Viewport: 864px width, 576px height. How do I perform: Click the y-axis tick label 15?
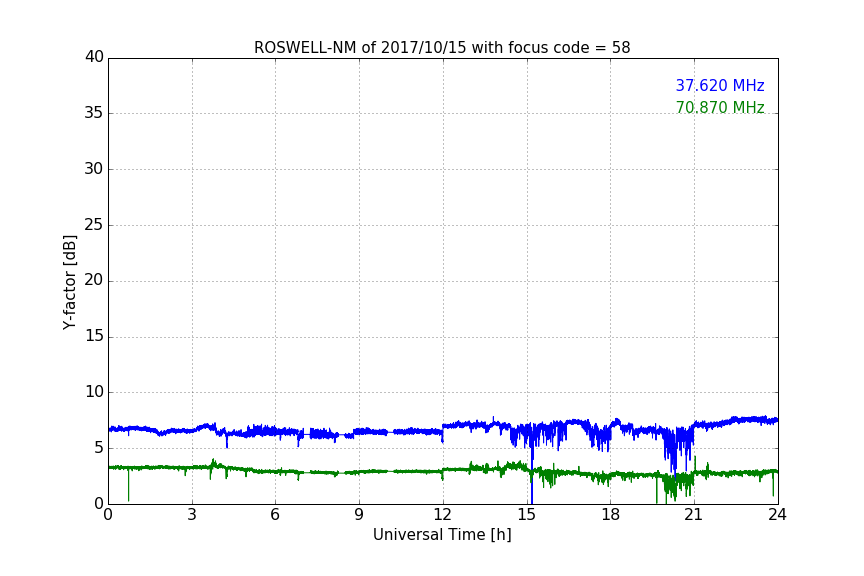(94, 336)
